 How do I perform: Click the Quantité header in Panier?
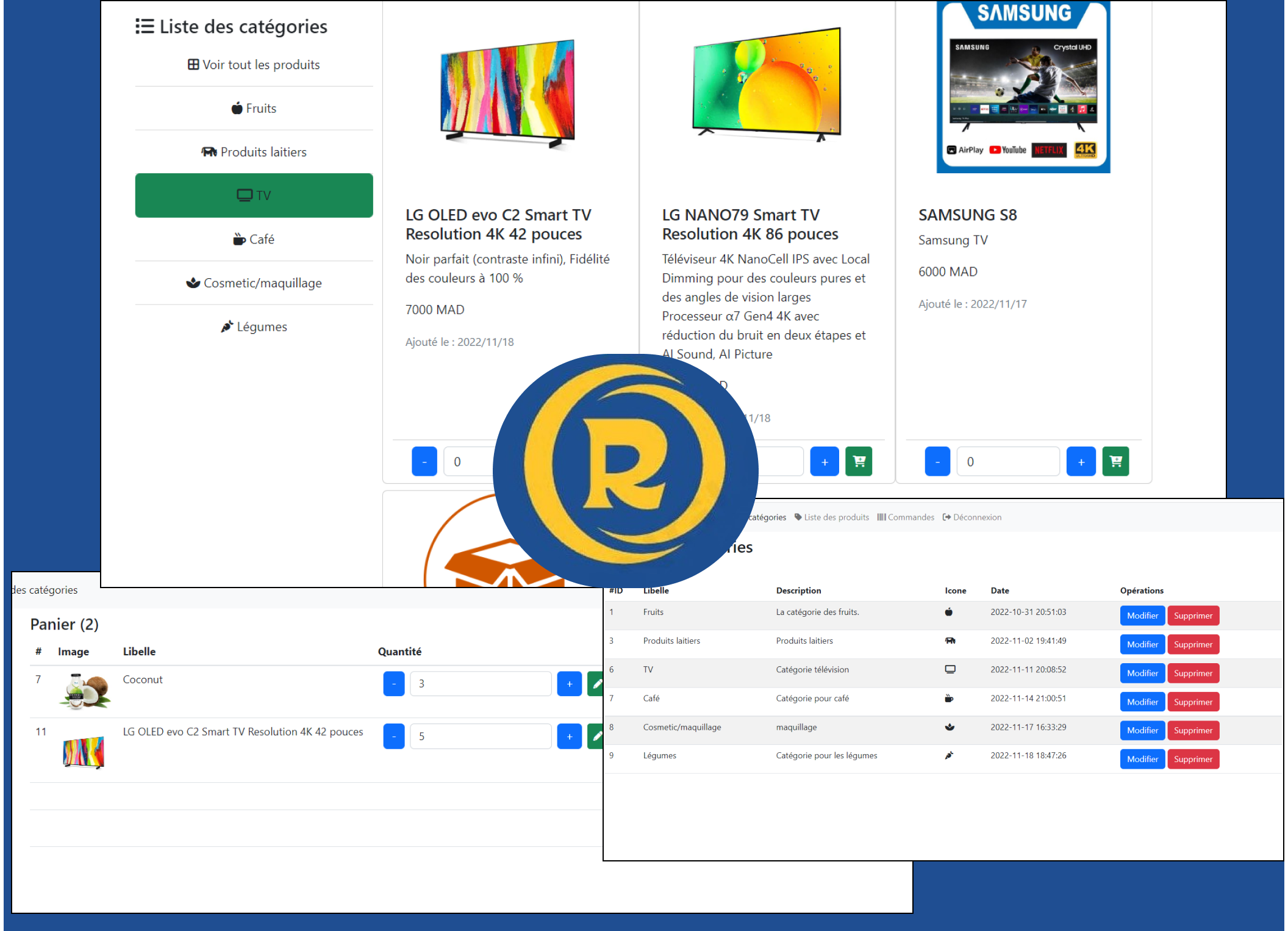(399, 652)
